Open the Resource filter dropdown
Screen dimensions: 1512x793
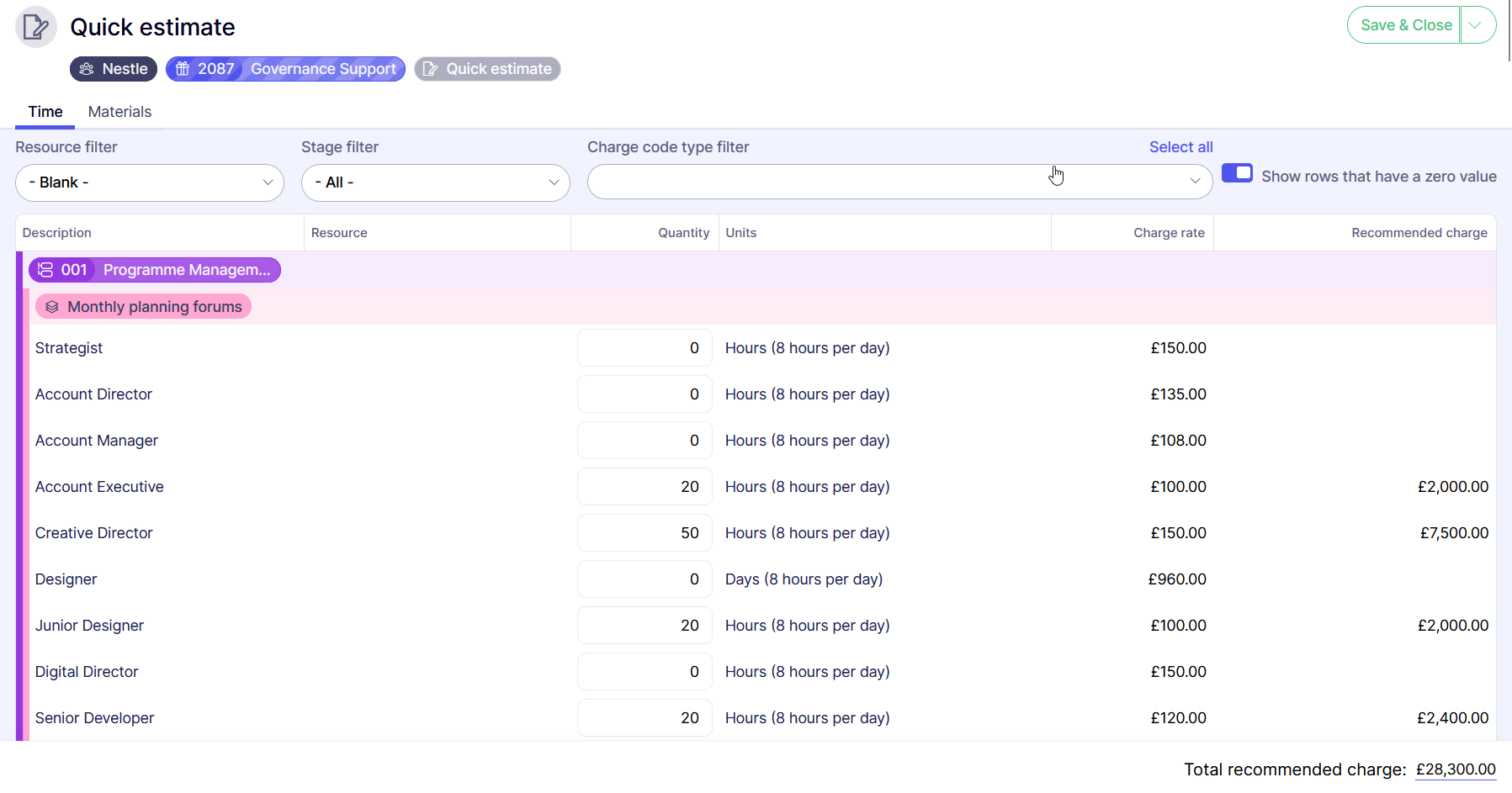tap(150, 182)
